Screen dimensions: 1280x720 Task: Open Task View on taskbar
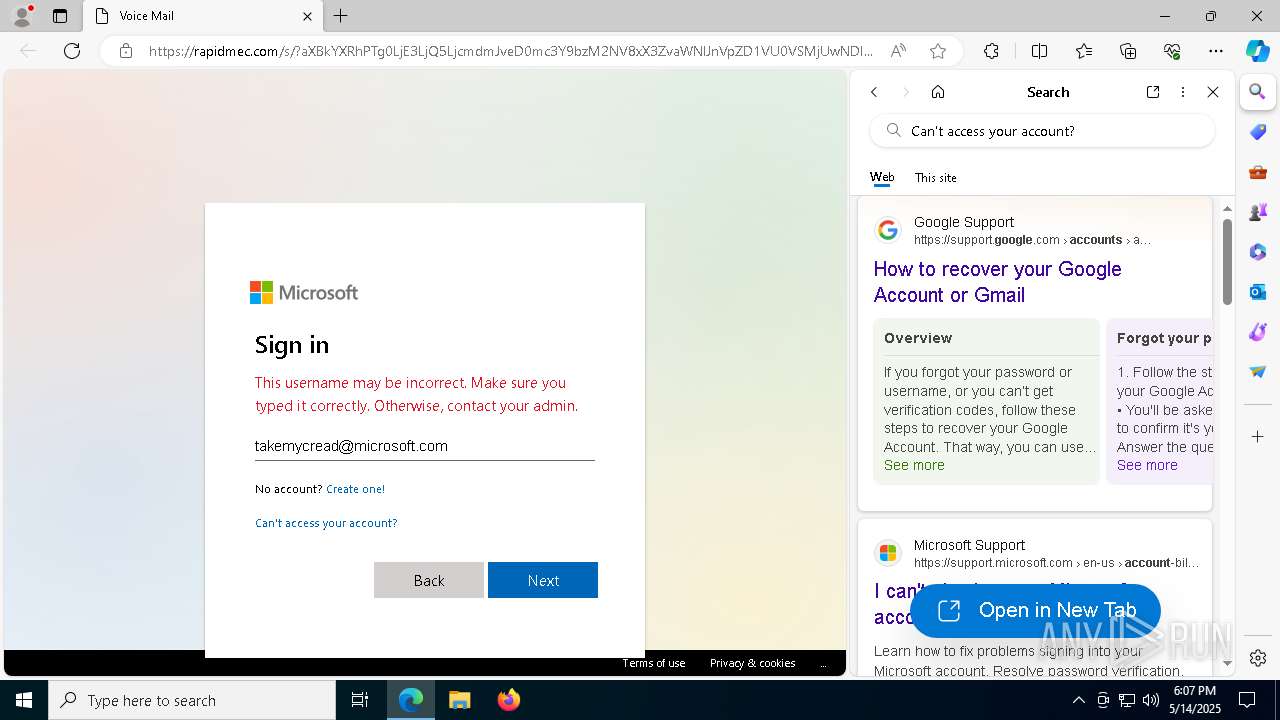pyautogui.click(x=360, y=700)
